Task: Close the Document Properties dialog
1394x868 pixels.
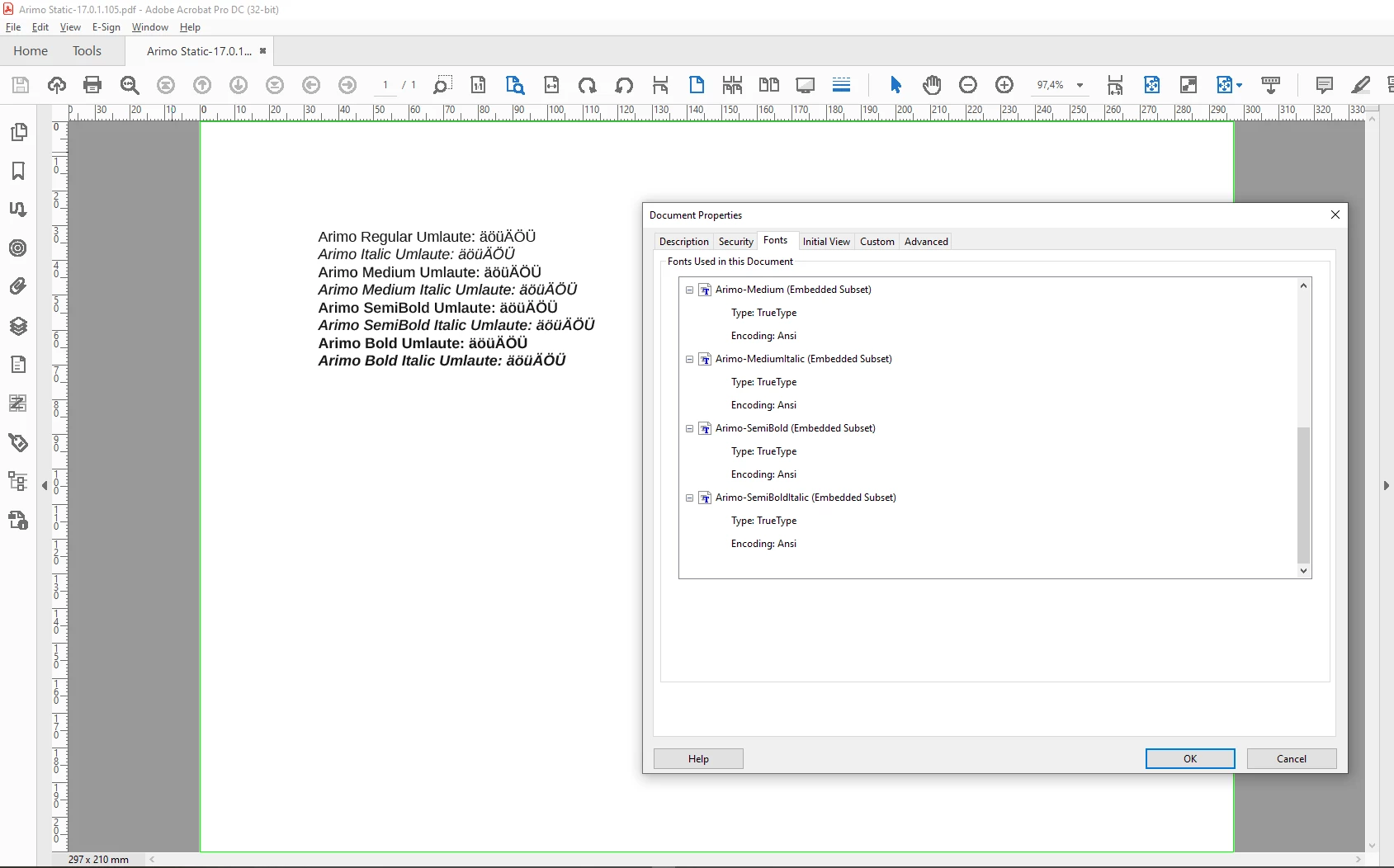Action: (1335, 215)
